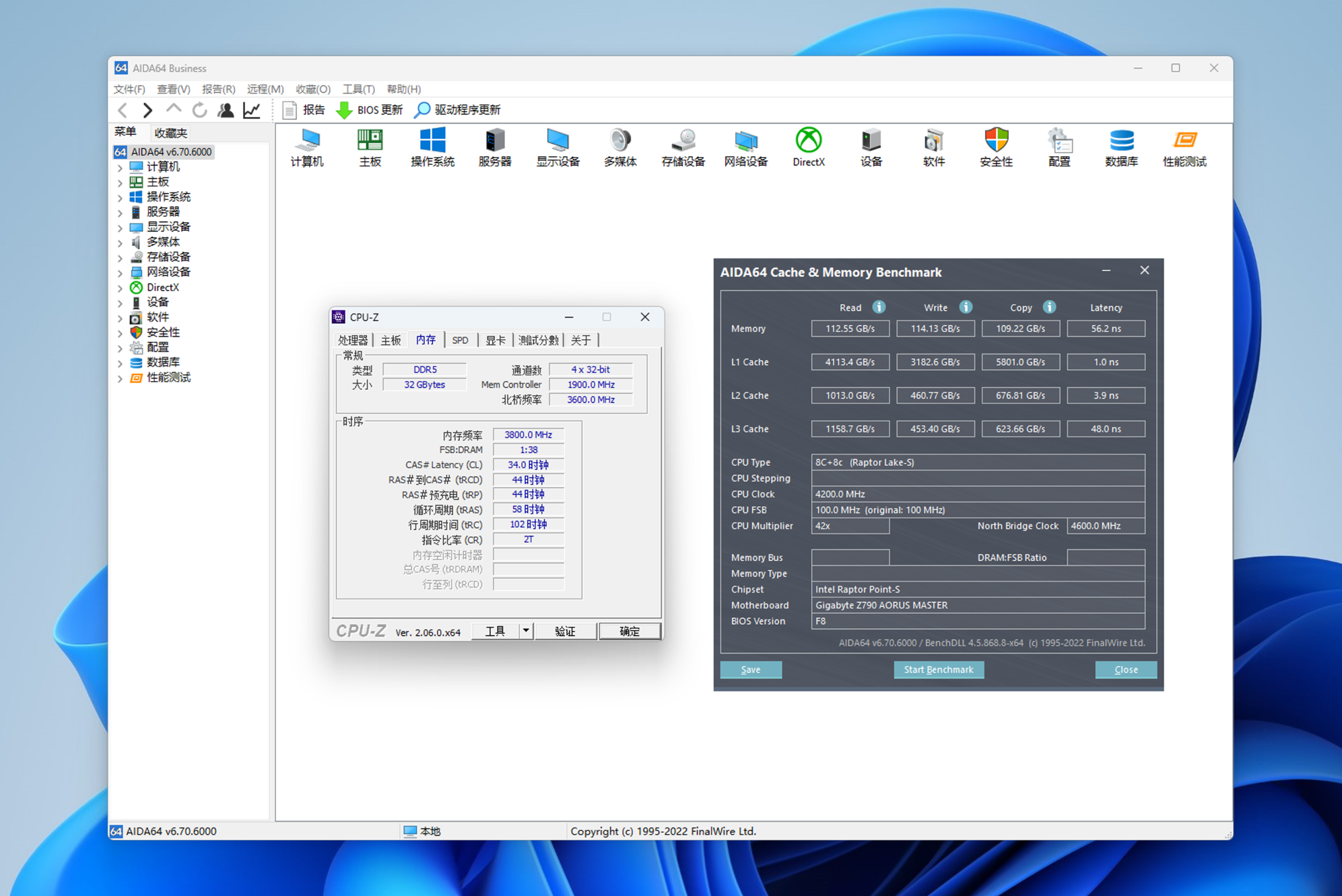Viewport: 1342px width, 896px height.
Task: Switch to the 测试分数 tab in CPU-Z
Action: click(539, 340)
